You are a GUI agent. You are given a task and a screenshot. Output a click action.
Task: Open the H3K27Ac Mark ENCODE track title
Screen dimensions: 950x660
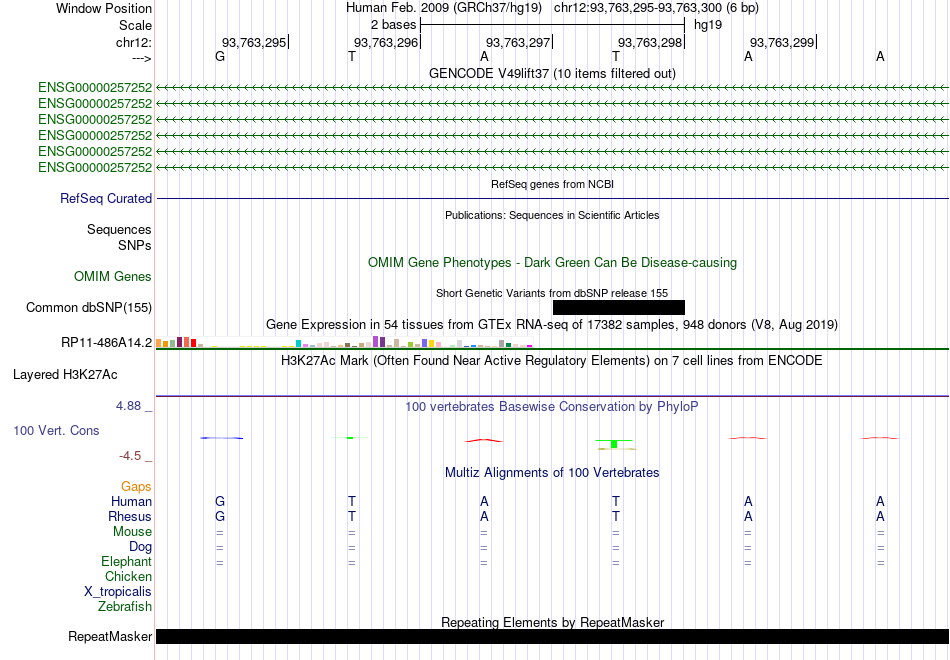click(x=552, y=361)
